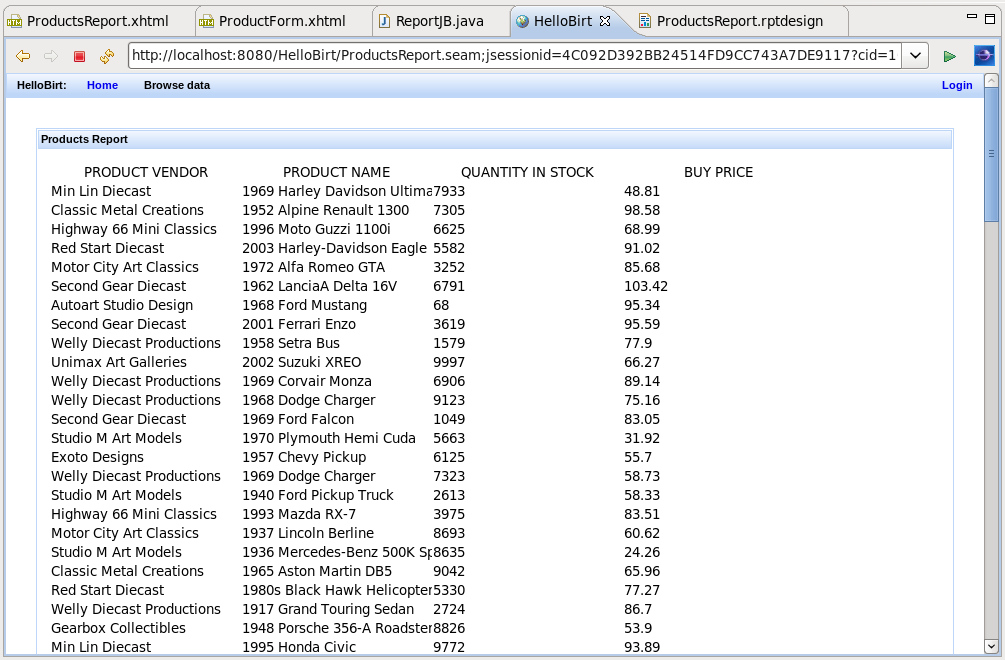The width and height of the screenshot is (1005, 660).
Task: Click the 1969 Corvair Monza cell
Action: (x=307, y=381)
